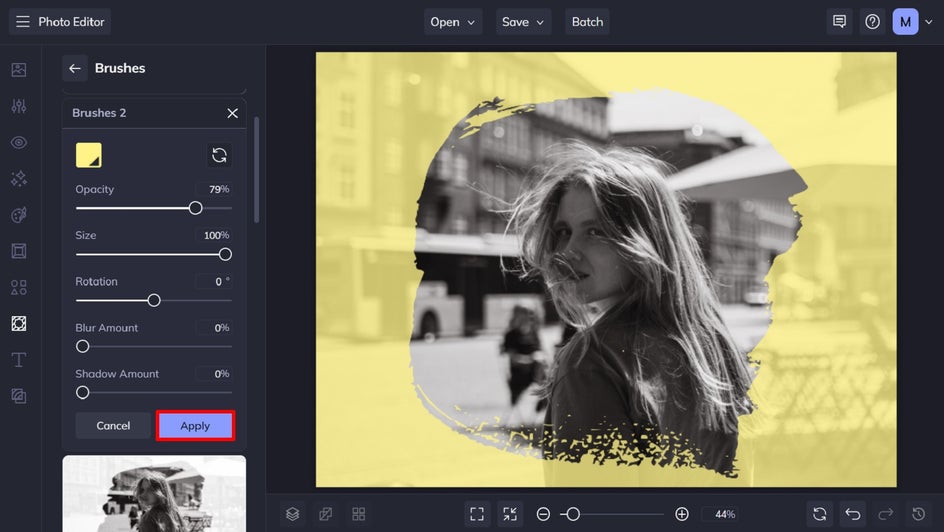The image size is (944, 532).
Task: Click the yellow brush color swatch
Action: pyautogui.click(x=88, y=155)
